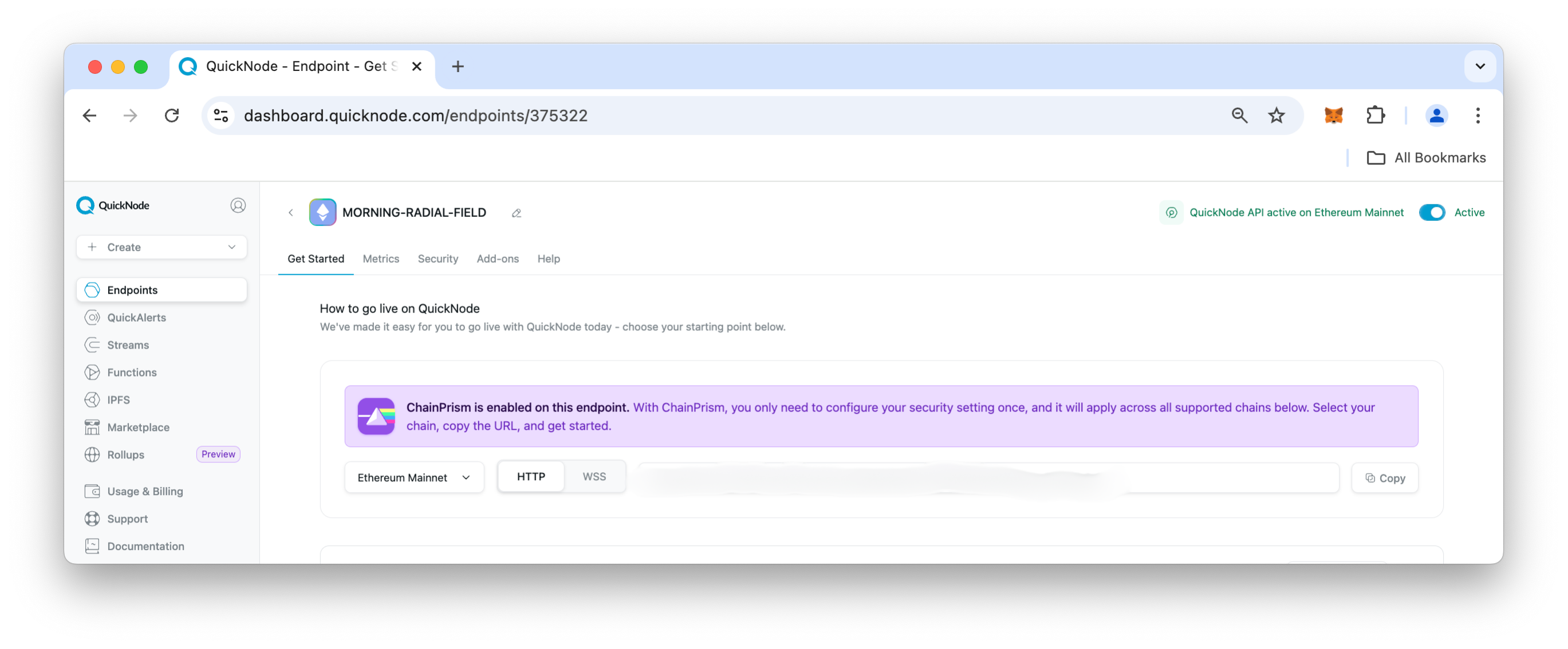Toggle HTTP to WSS connection mode
The height and width of the screenshot is (649, 1568).
594,476
